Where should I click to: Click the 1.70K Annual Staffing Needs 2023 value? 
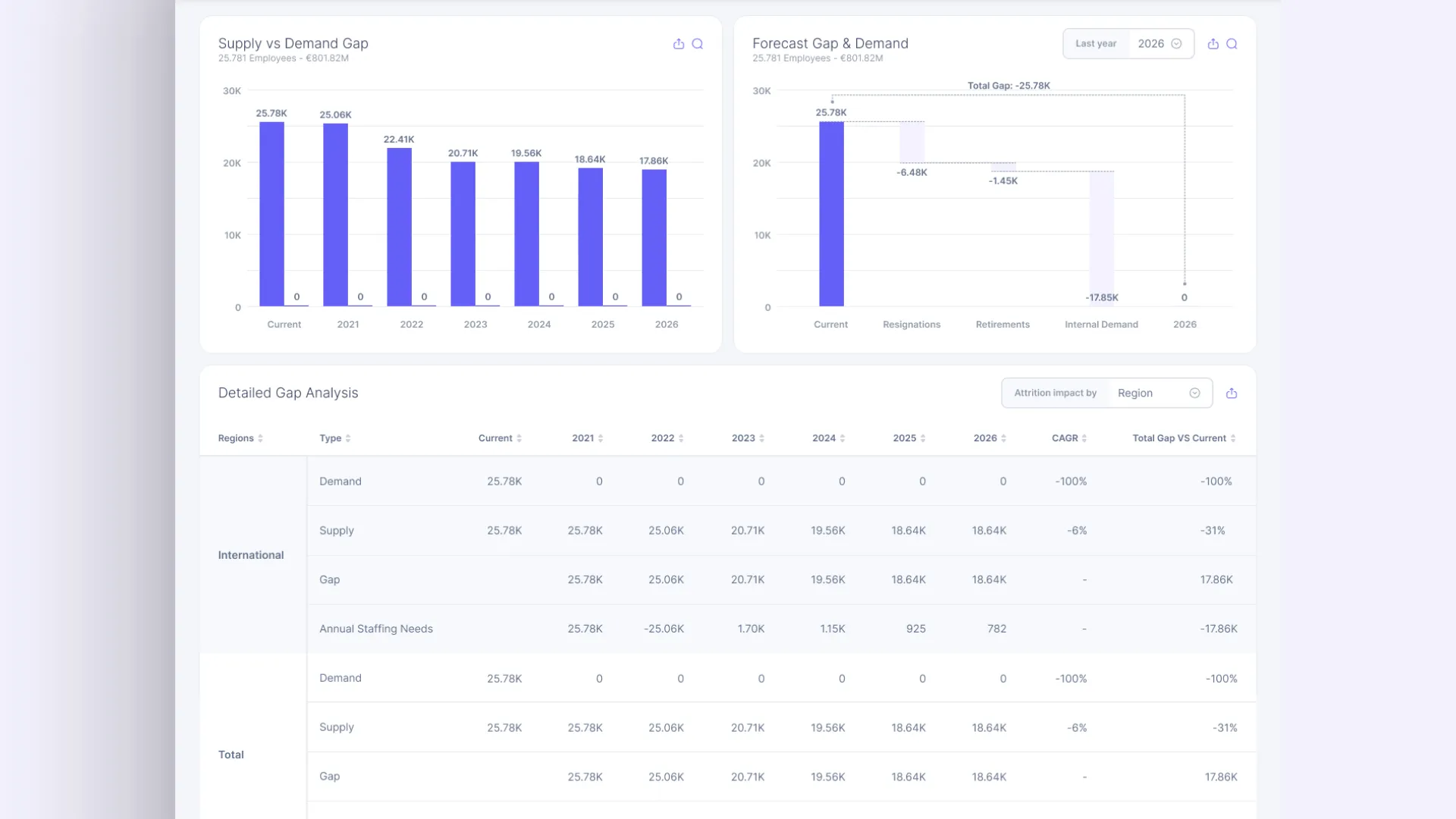click(x=751, y=629)
